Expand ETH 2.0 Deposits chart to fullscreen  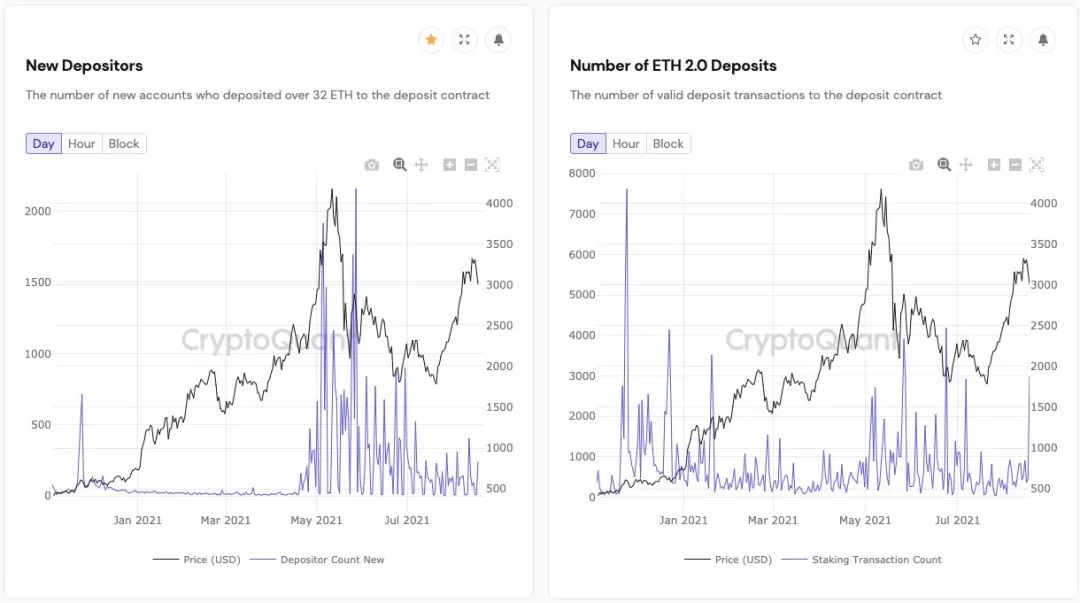pyautogui.click(x=1009, y=39)
